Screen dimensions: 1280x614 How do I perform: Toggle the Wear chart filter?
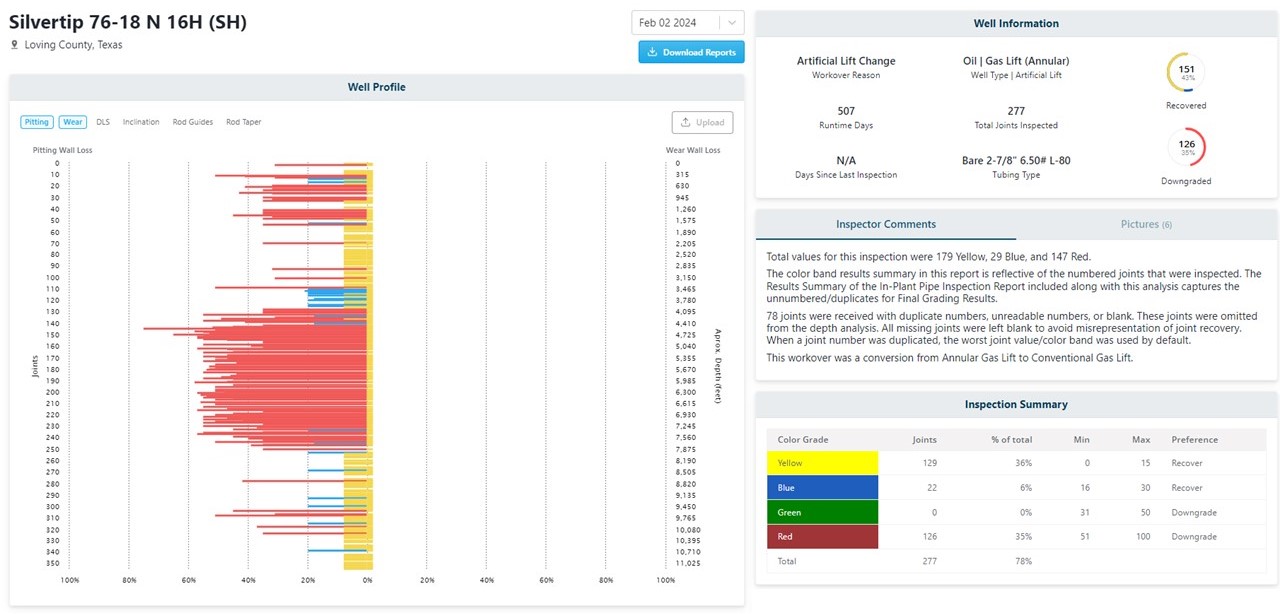(72, 122)
